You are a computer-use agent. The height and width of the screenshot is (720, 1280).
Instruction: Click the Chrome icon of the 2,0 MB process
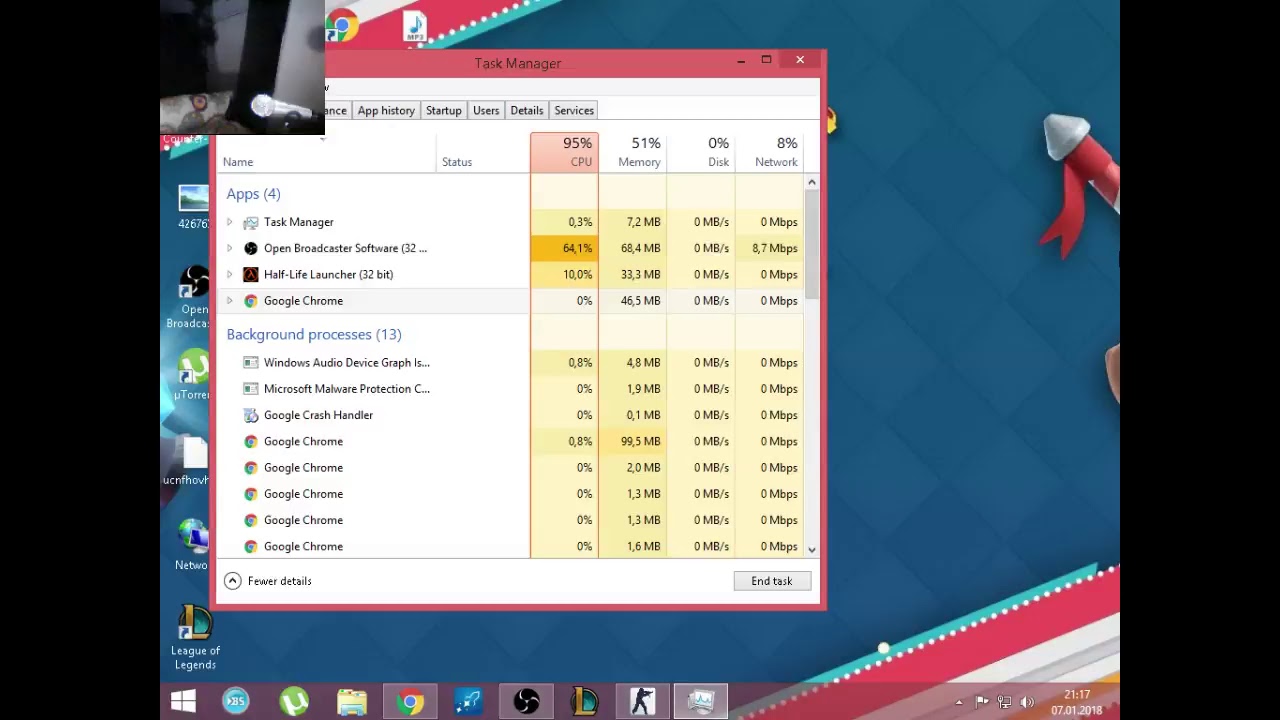[x=251, y=467]
